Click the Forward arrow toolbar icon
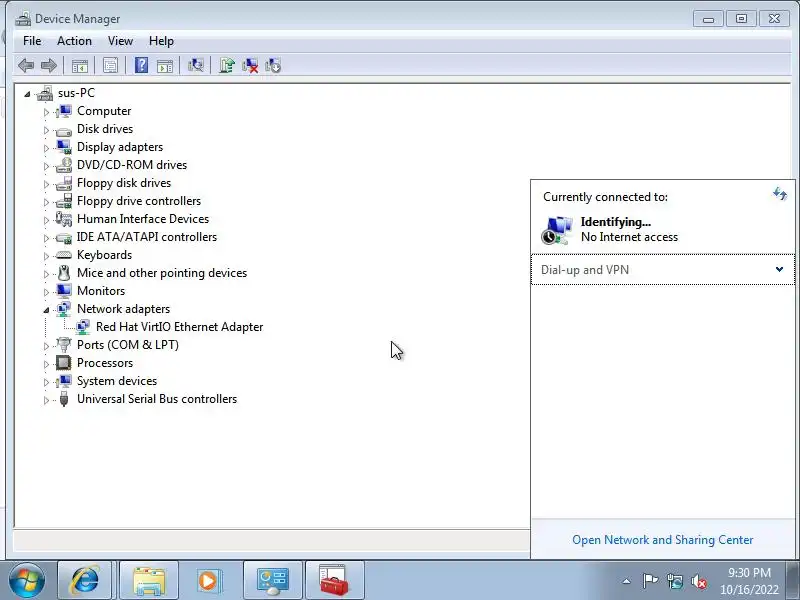The width and height of the screenshot is (800, 600). 49,65
